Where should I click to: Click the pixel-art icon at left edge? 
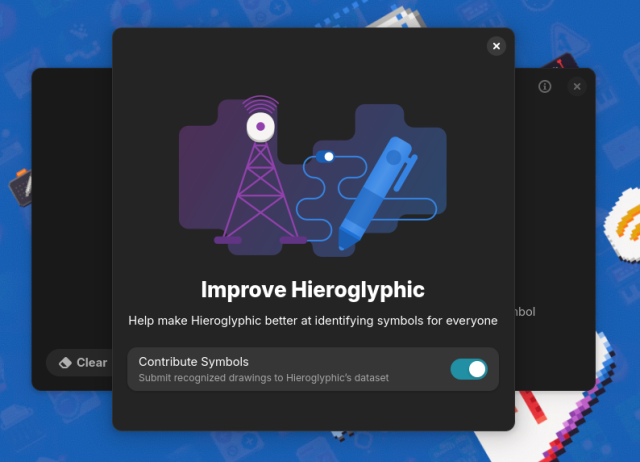20,187
